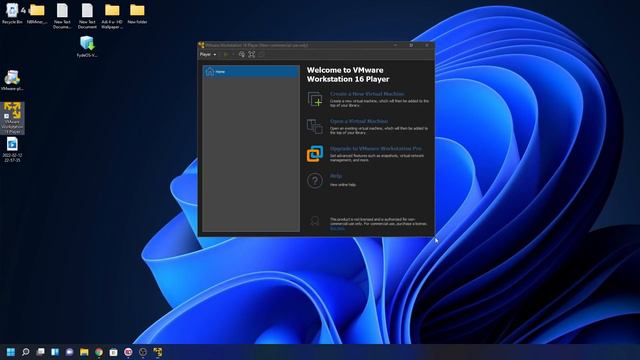Open the Help link
The width and height of the screenshot is (640, 360).
(x=336, y=176)
